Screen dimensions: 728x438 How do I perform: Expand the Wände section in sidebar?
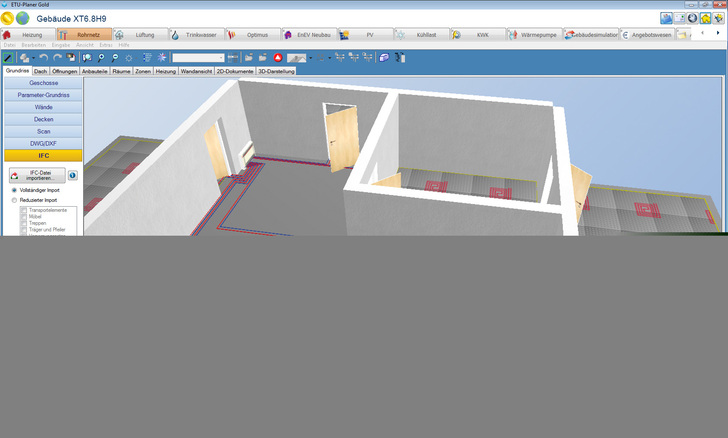click(43, 106)
